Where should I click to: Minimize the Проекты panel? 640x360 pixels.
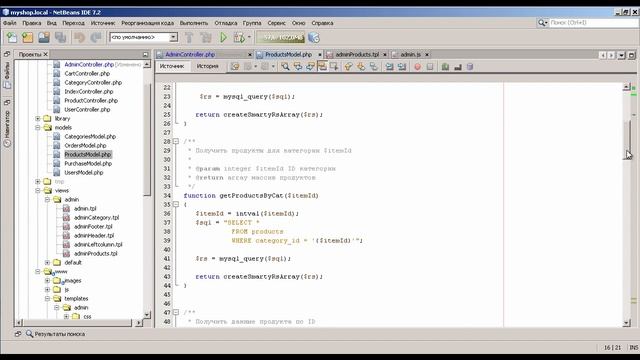tap(145, 54)
